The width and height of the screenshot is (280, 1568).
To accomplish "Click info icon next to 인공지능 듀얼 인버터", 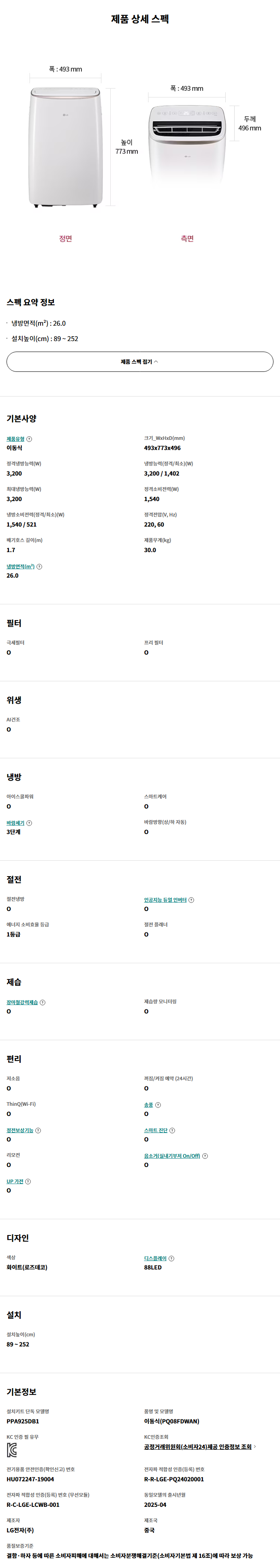I will click(191, 900).
